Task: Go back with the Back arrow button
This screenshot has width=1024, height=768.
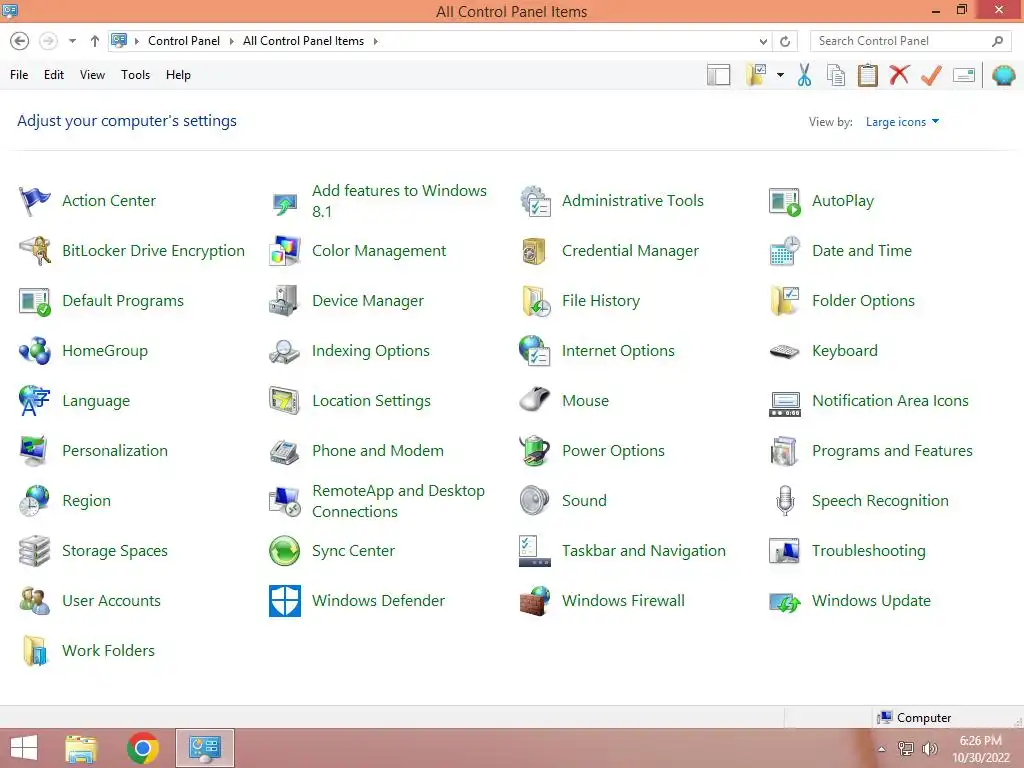Action: (20, 41)
